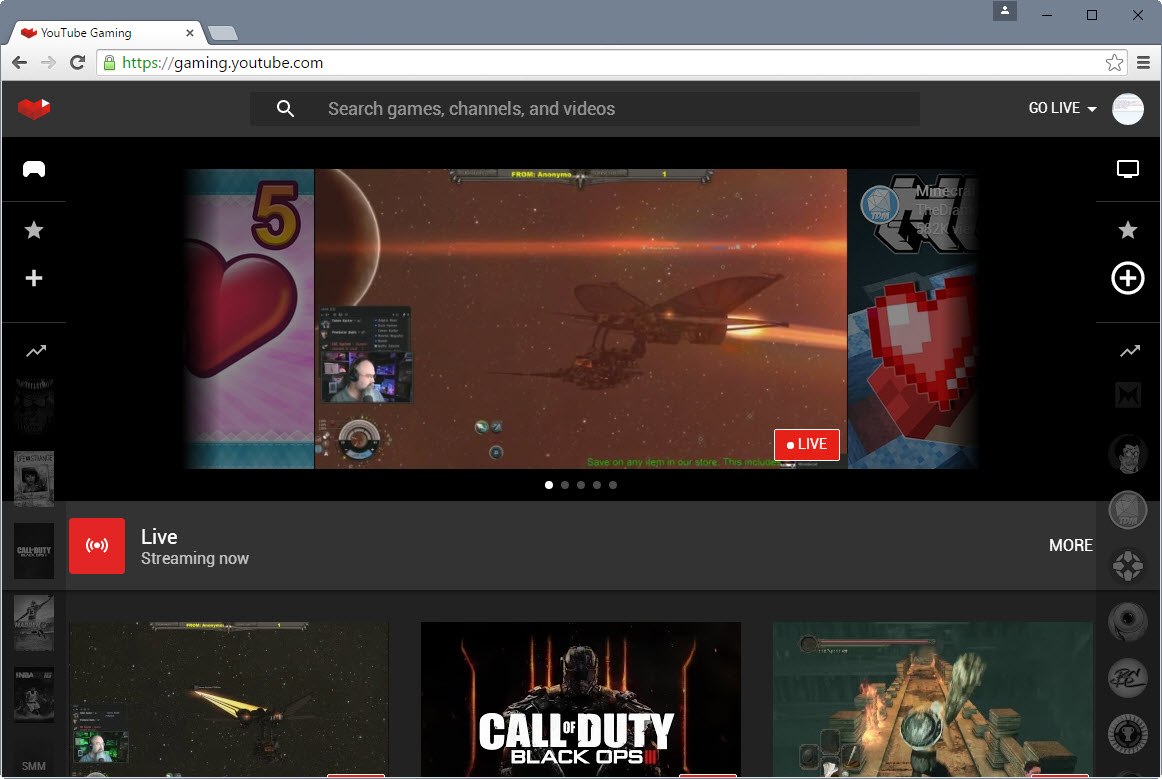Image resolution: width=1162 pixels, height=779 pixels.
Task: Select the first carousel dot
Action: 548,485
